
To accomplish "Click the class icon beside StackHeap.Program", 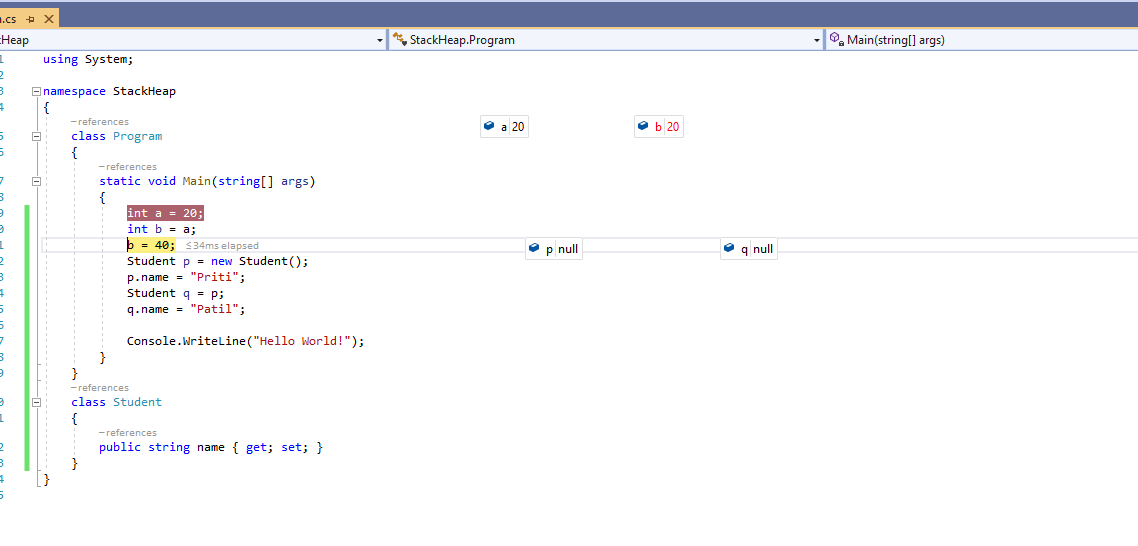I will 398,39.
